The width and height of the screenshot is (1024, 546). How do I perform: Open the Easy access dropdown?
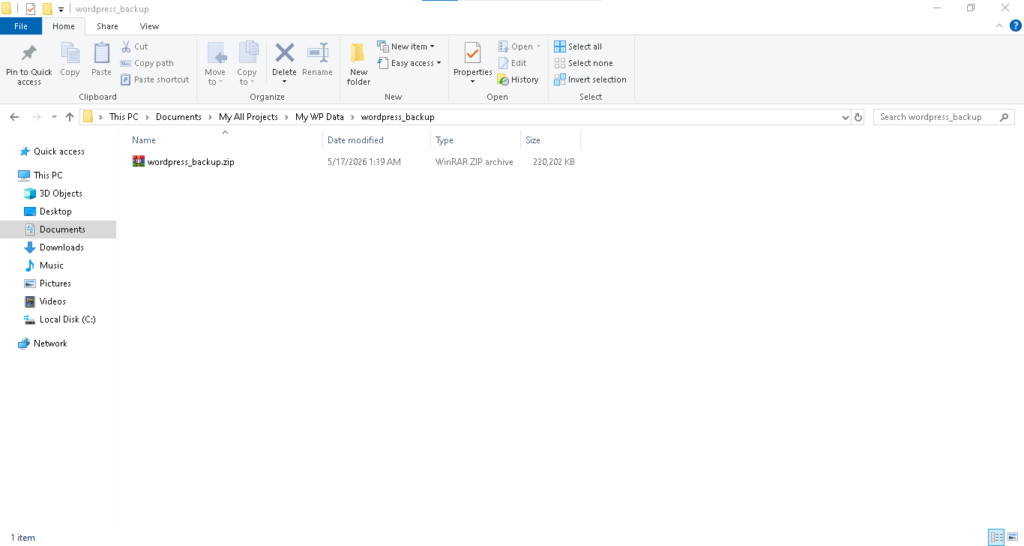[x=409, y=63]
